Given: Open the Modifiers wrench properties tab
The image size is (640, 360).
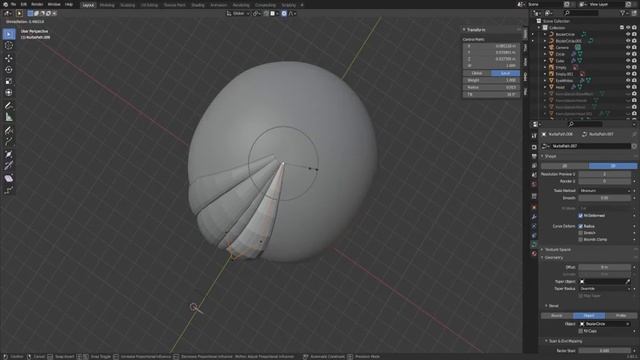Looking at the screenshot, I should click(534, 217).
